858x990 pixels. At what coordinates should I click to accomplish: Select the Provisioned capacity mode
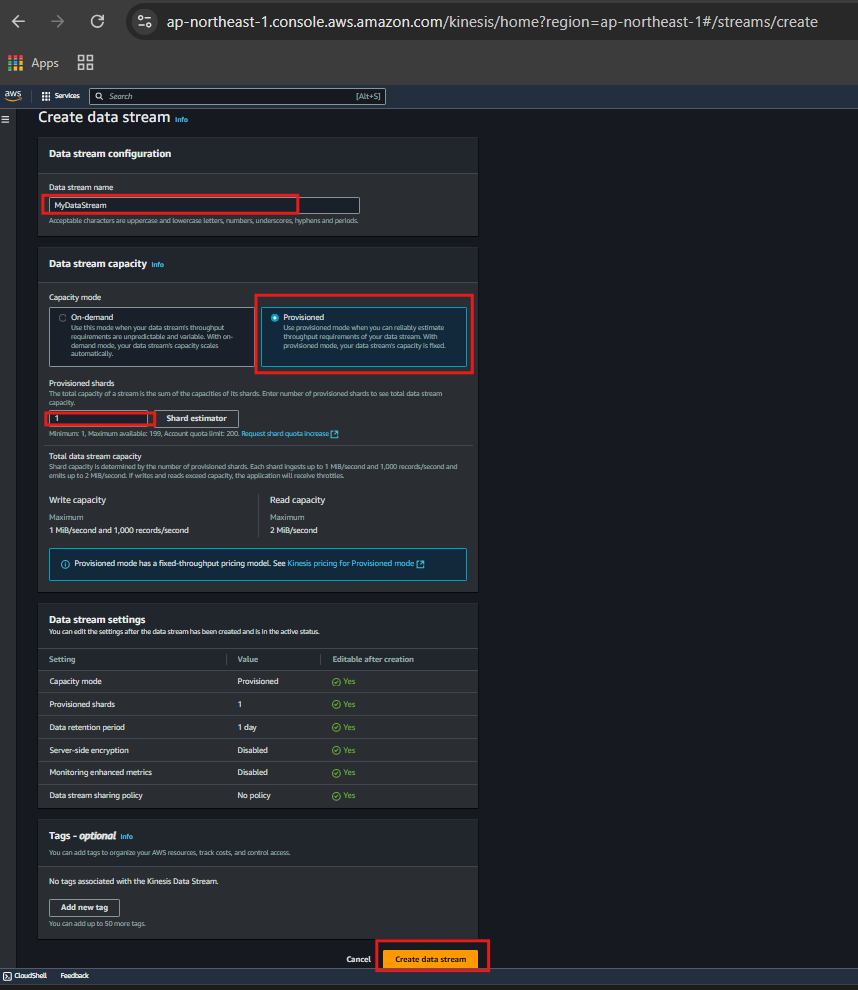275,318
